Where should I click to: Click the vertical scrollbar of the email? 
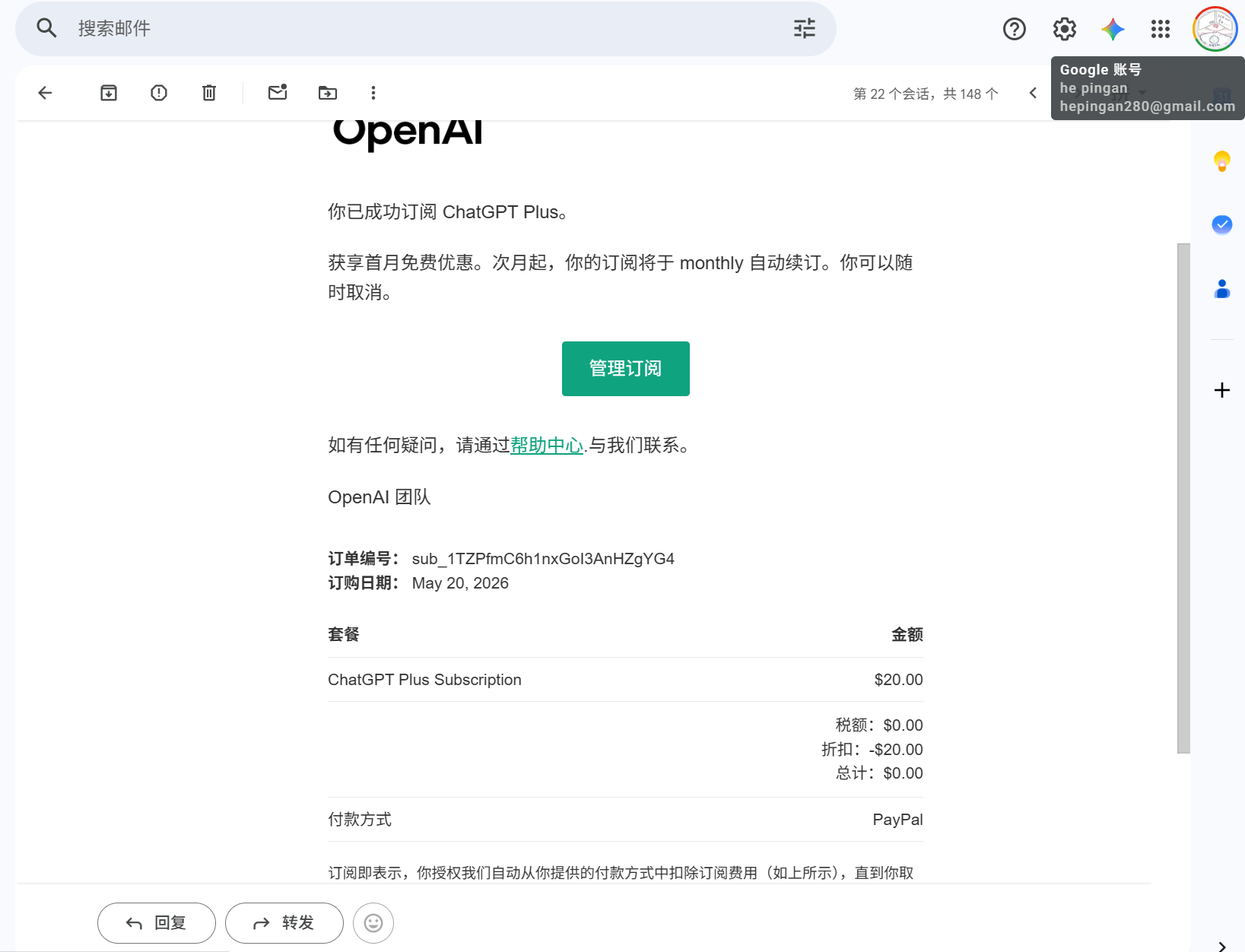pyautogui.click(x=1183, y=498)
